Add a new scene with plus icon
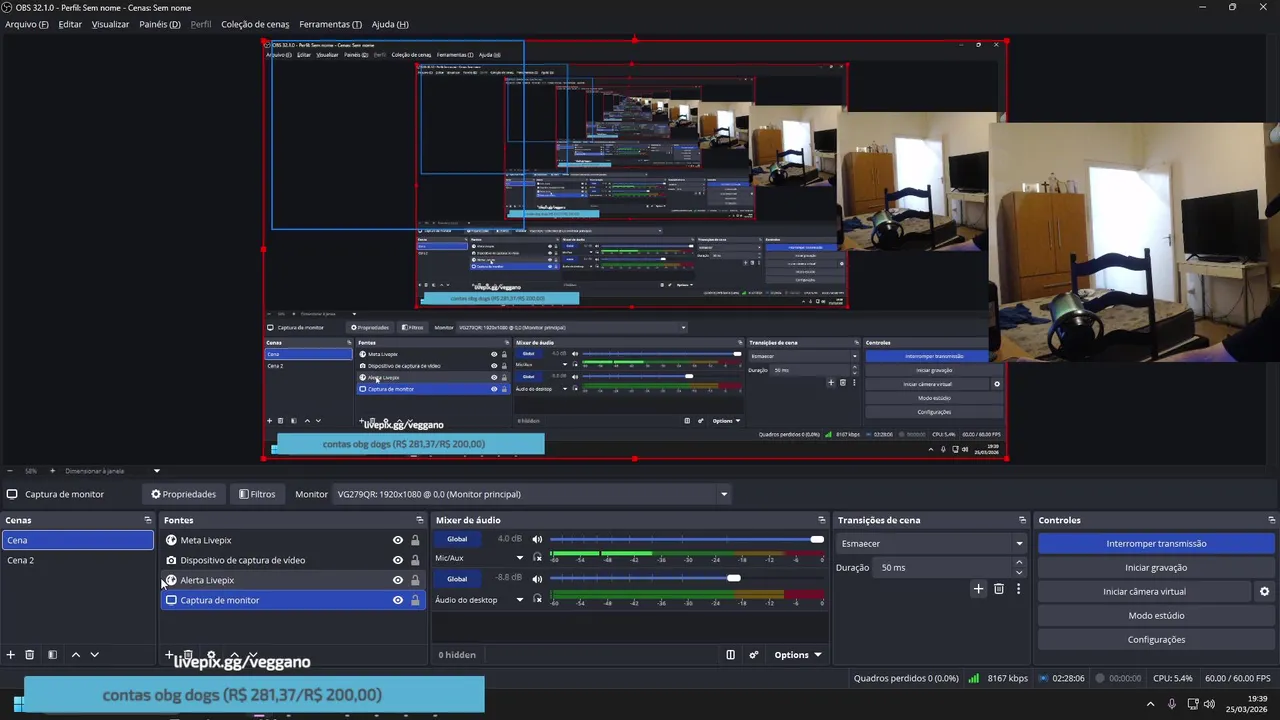1280x720 pixels. pos(10,655)
